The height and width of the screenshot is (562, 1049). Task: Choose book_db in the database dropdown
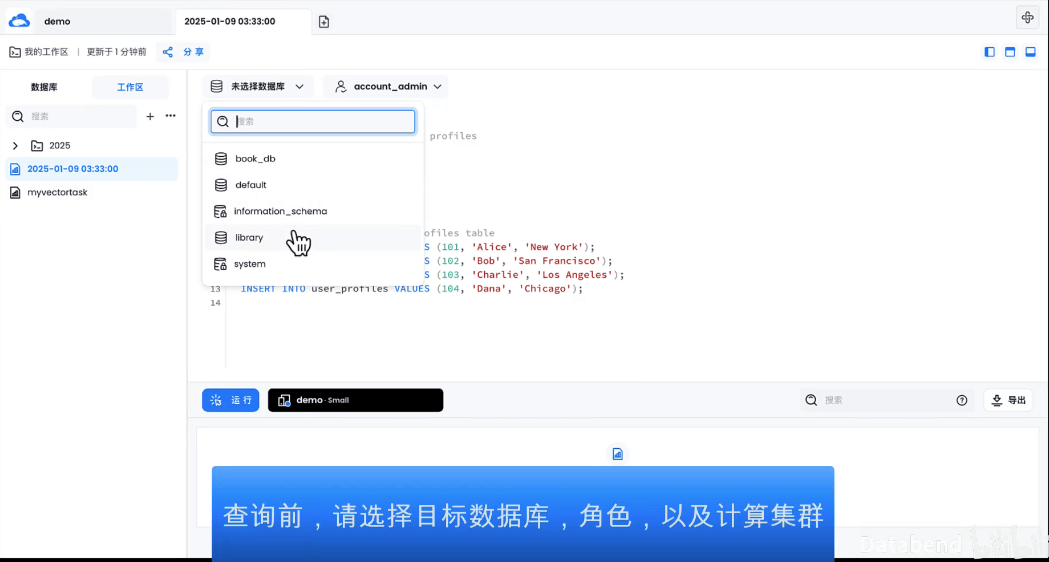[x=255, y=159]
